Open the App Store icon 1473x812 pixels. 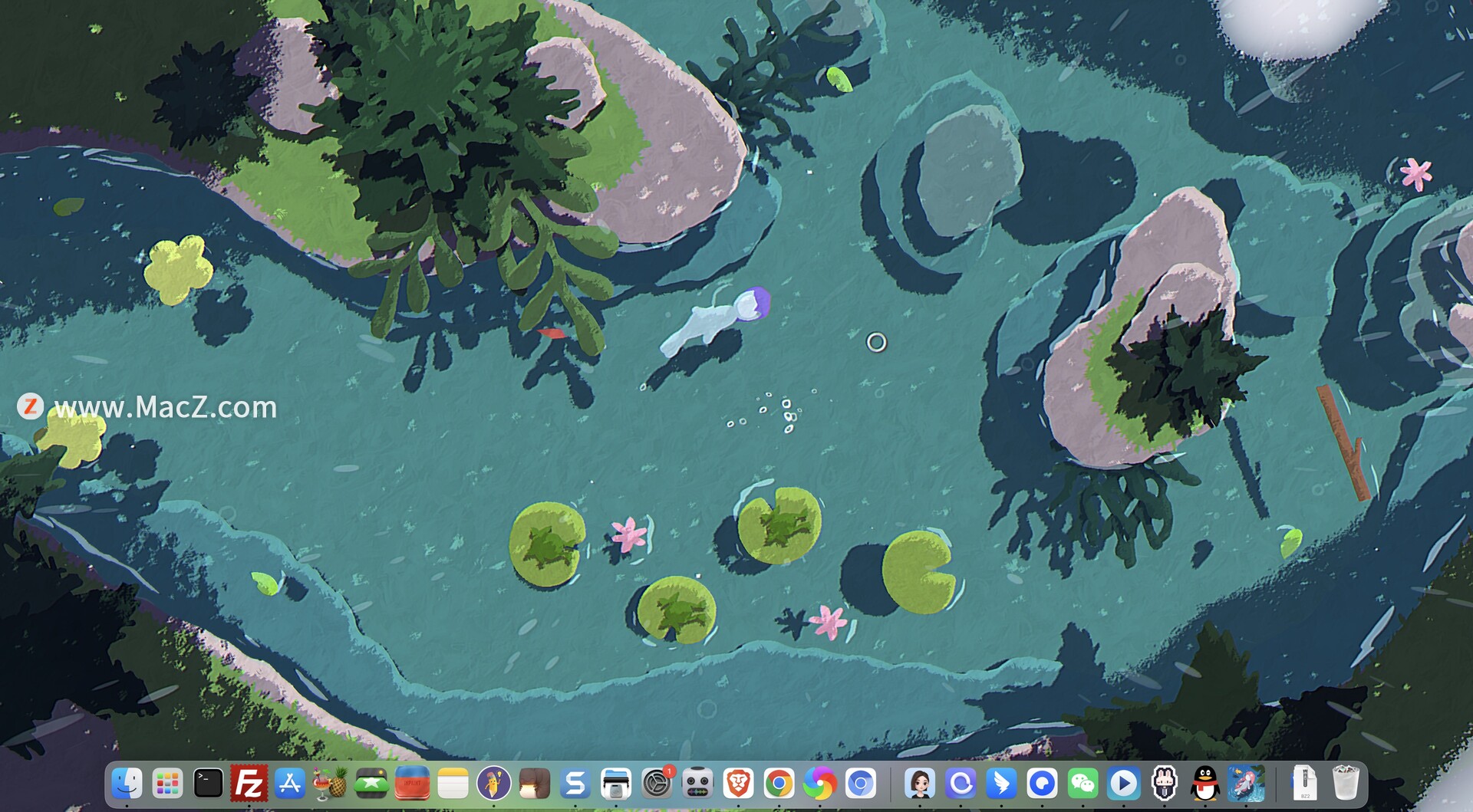pyautogui.click(x=289, y=784)
